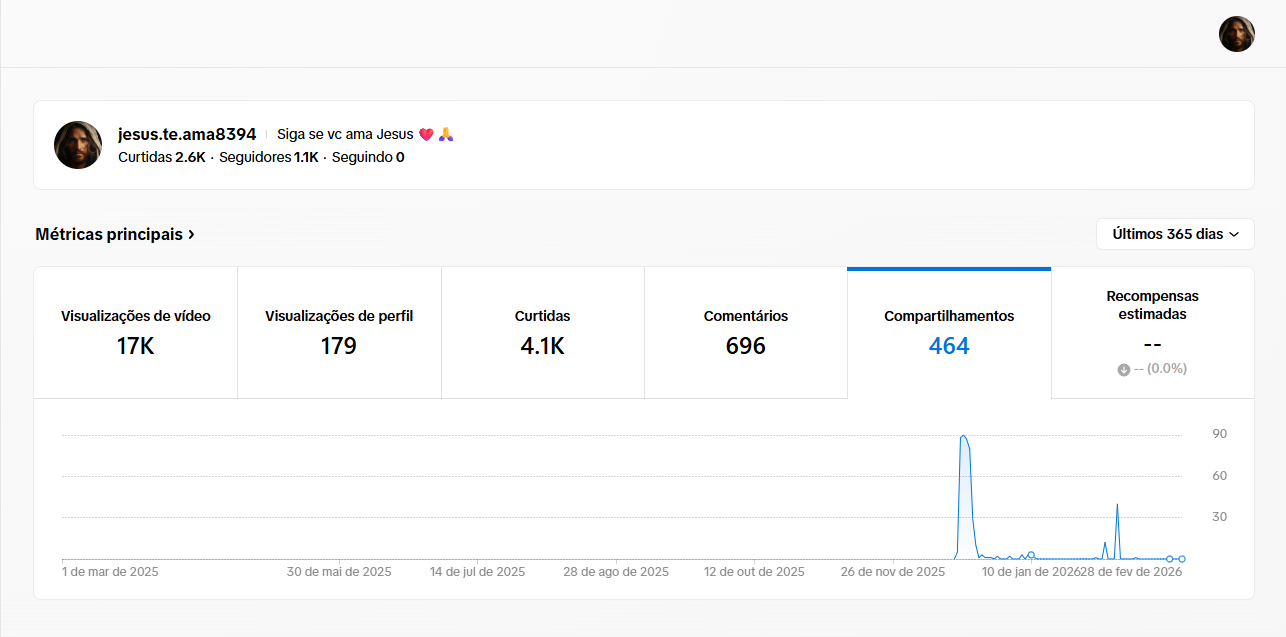Select the Visualizações de perfil metric tab
Screen dimensions: 1286x637
click(339, 332)
